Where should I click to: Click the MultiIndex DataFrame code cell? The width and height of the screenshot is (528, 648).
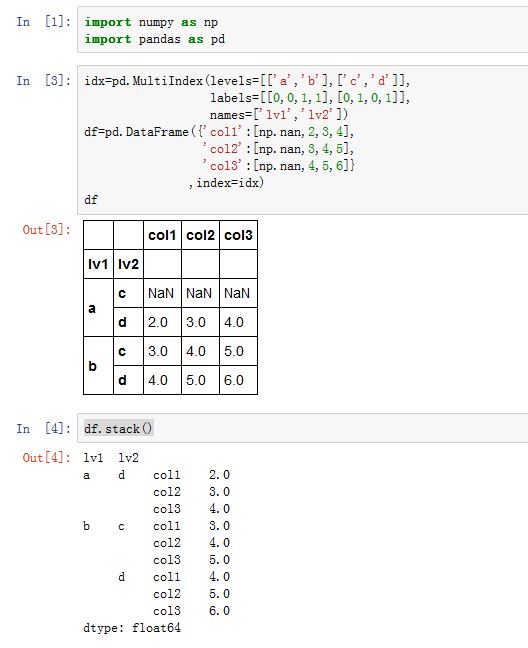[302, 140]
